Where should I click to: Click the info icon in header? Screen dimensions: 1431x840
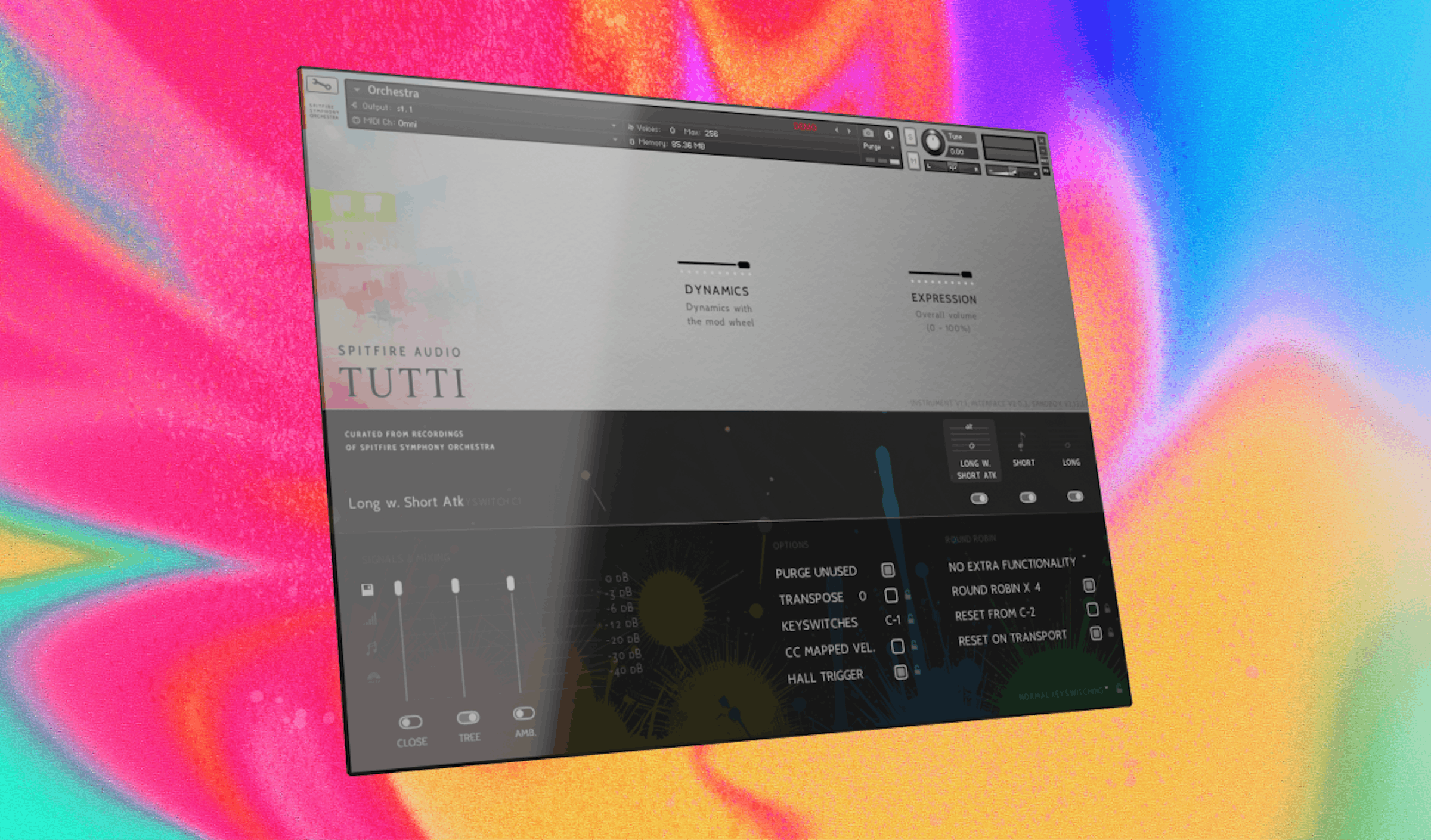coord(888,135)
